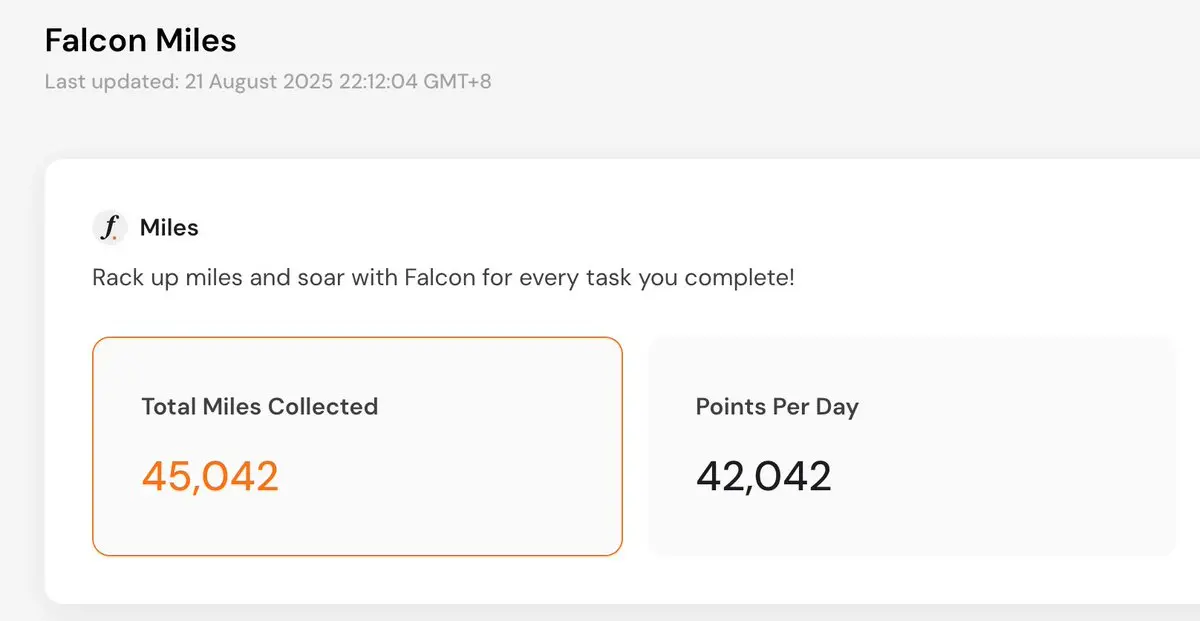Click the 42,042 points value

(764, 476)
